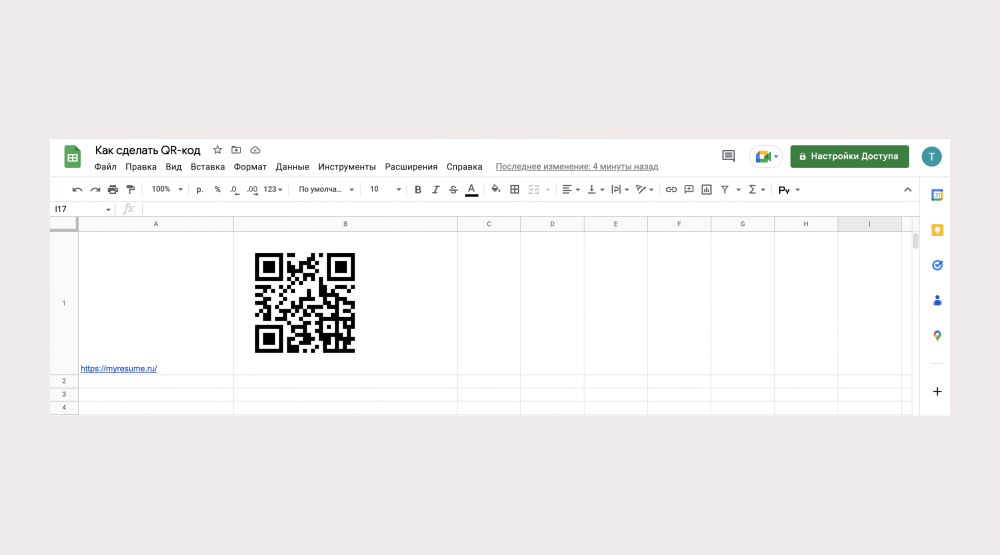Open Maps in side panel
1000x555 pixels.
coord(937,336)
